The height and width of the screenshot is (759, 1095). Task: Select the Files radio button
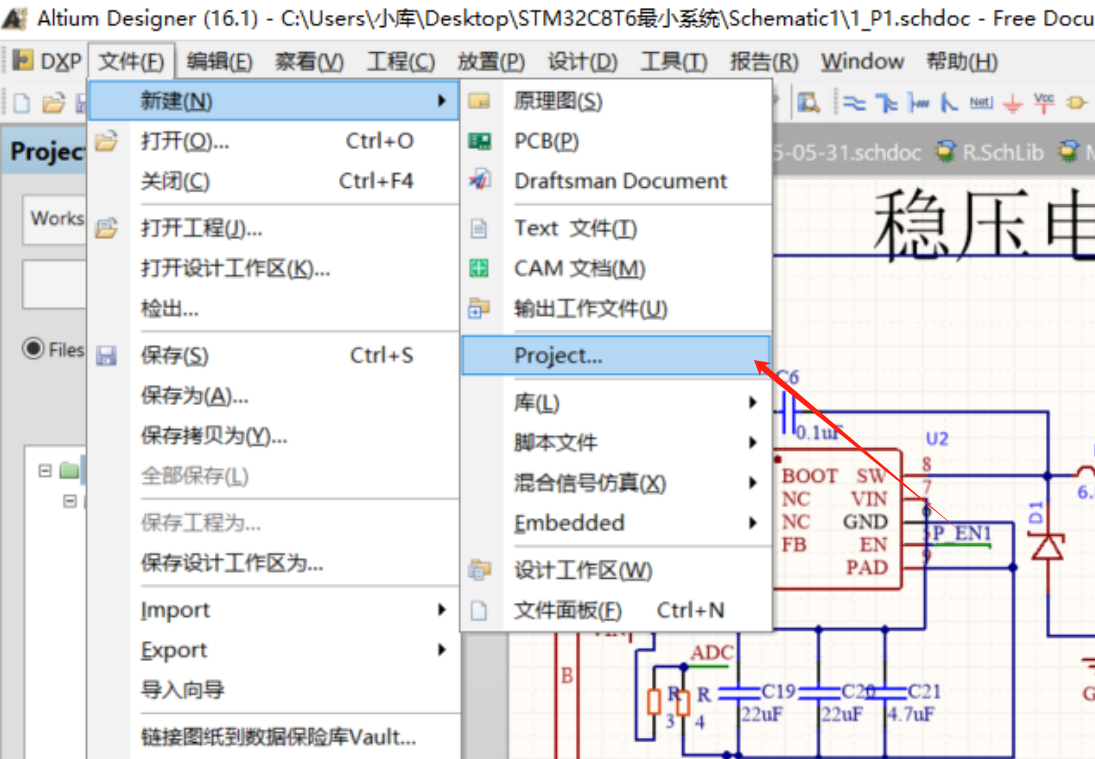(33, 348)
